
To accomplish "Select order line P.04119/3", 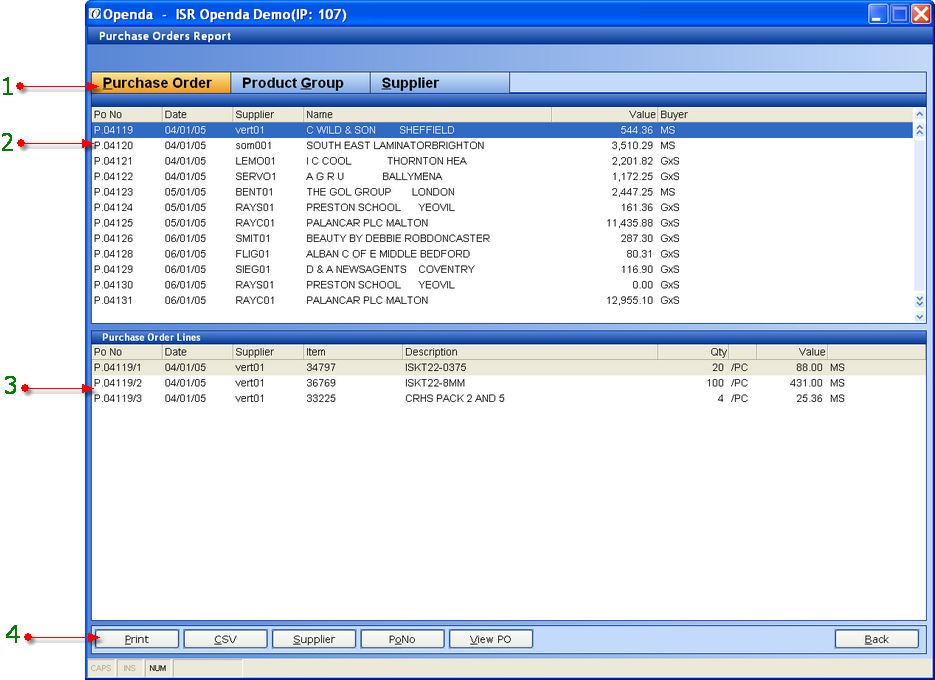I will (509, 398).
